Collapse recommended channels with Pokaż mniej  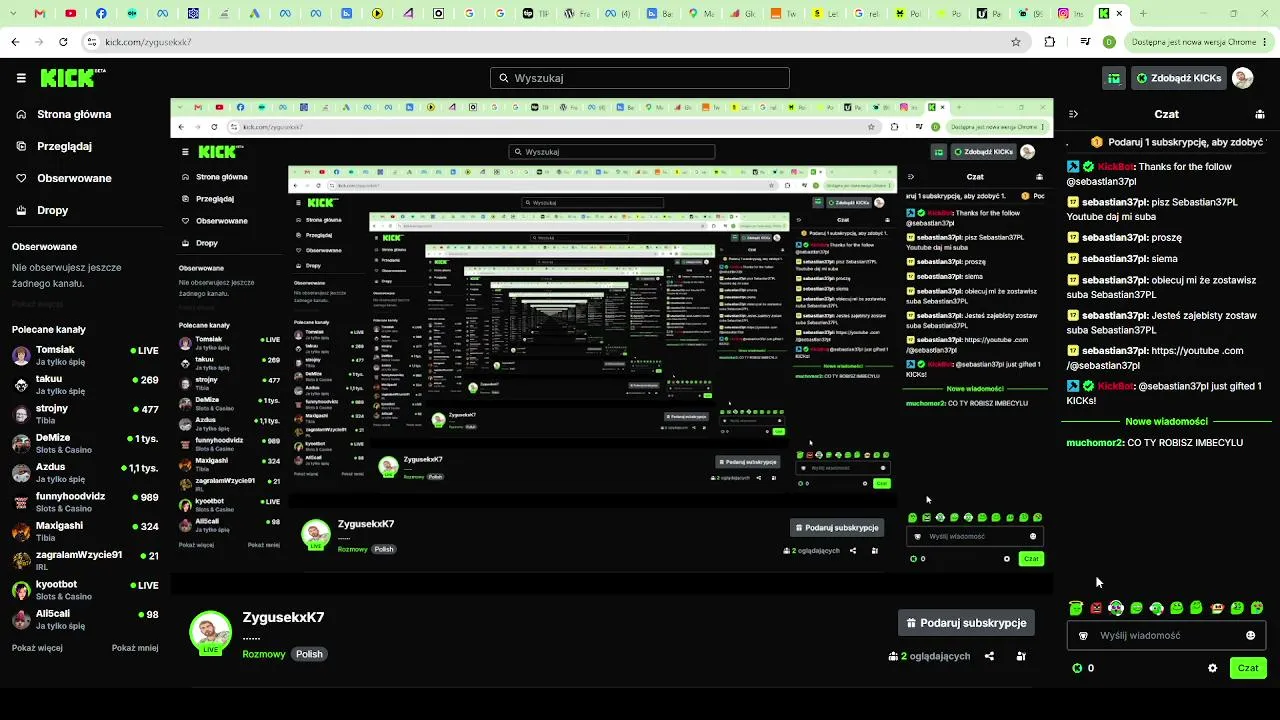(x=135, y=648)
